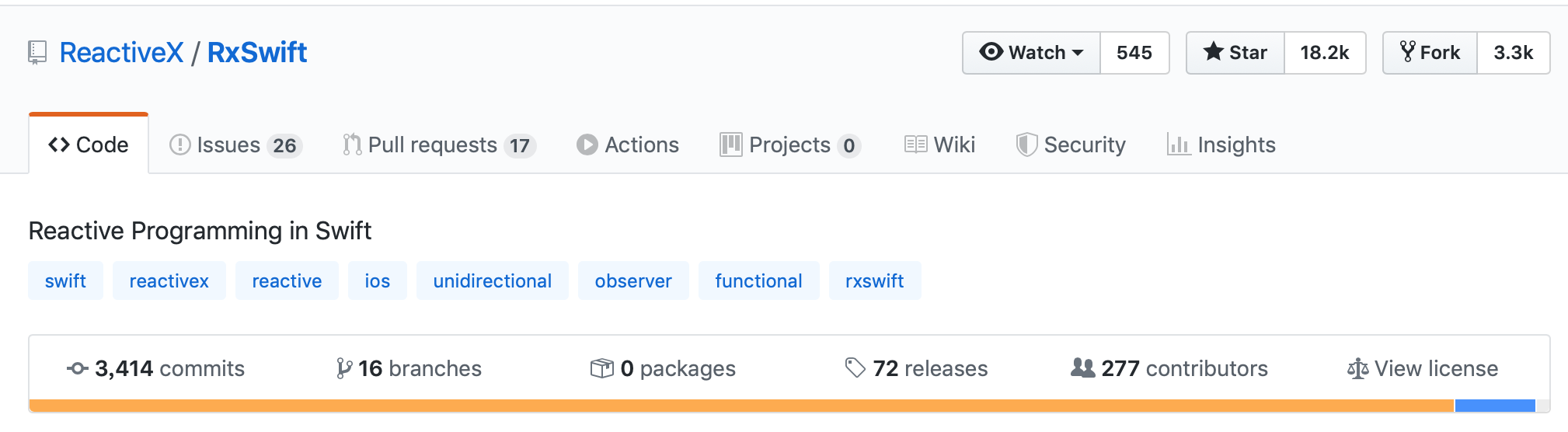
Task: Open the Wiki tab
Action: pyautogui.click(x=939, y=145)
